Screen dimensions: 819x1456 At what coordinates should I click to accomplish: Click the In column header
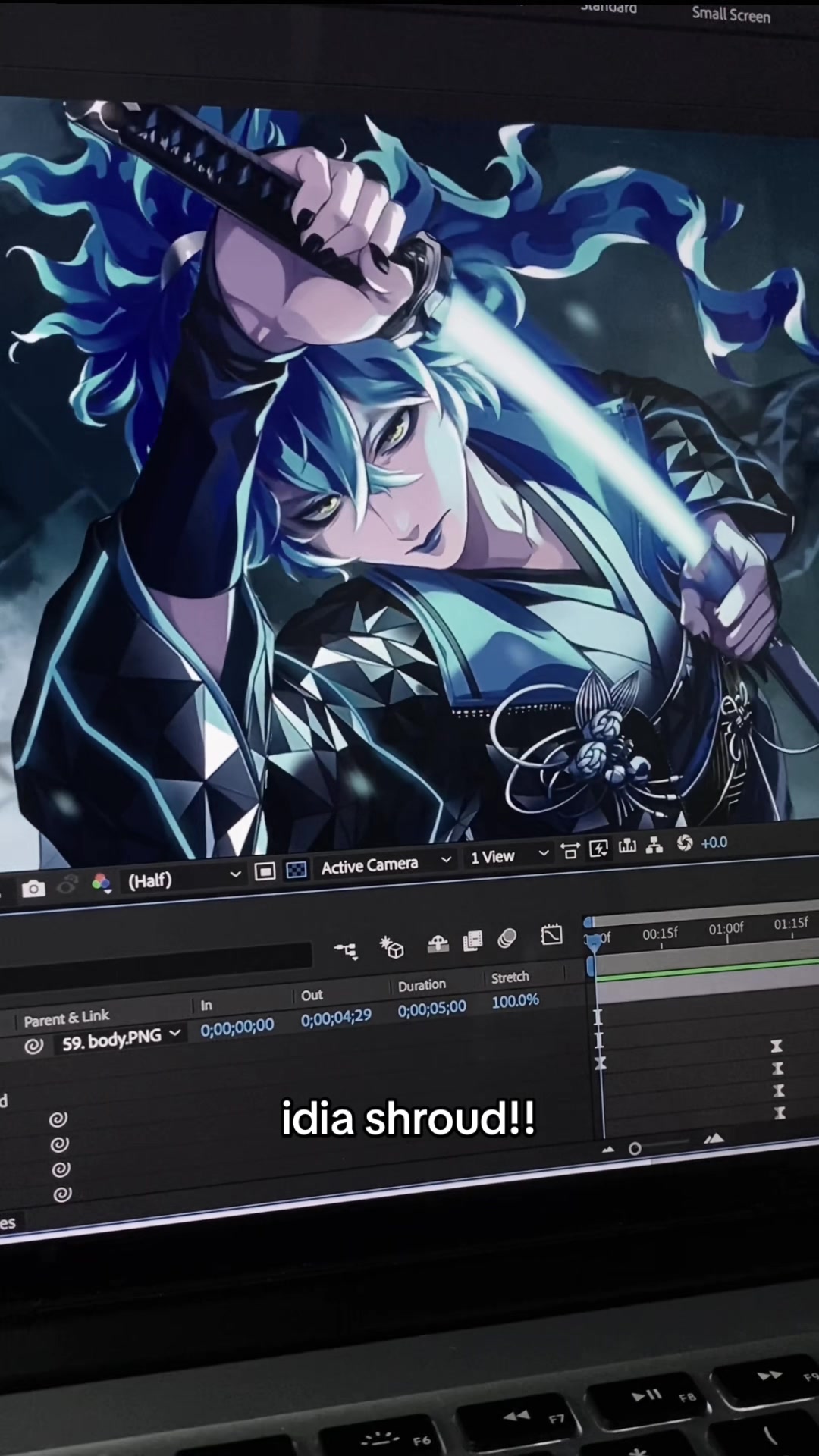(206, 1006)
